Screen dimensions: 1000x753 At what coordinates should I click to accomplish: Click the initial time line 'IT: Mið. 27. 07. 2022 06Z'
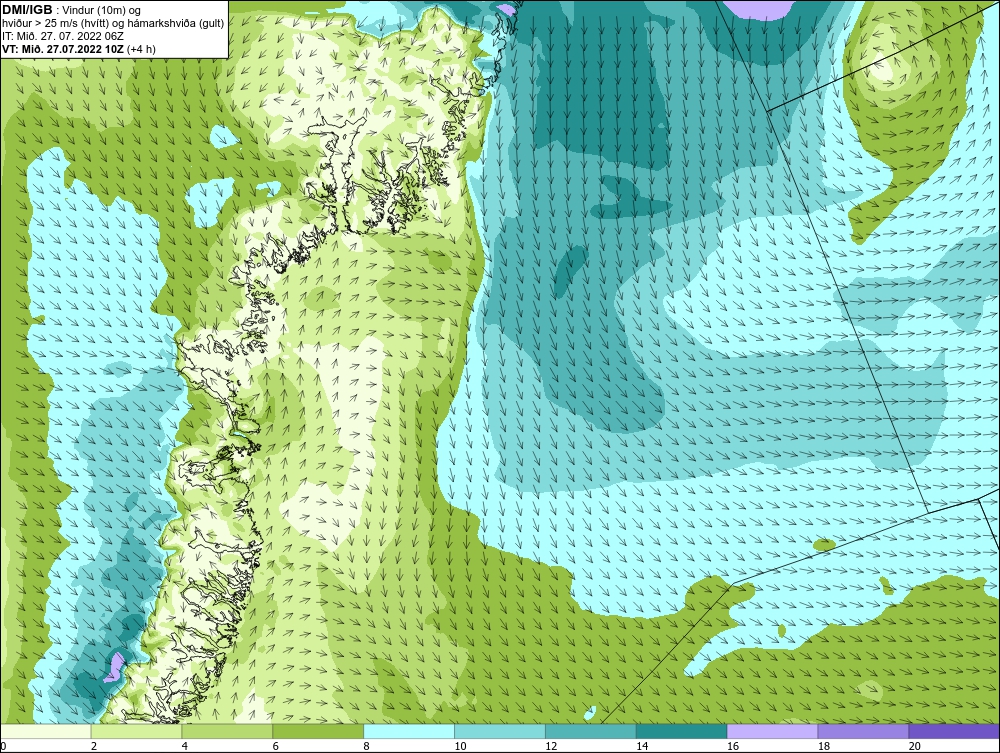62,36
